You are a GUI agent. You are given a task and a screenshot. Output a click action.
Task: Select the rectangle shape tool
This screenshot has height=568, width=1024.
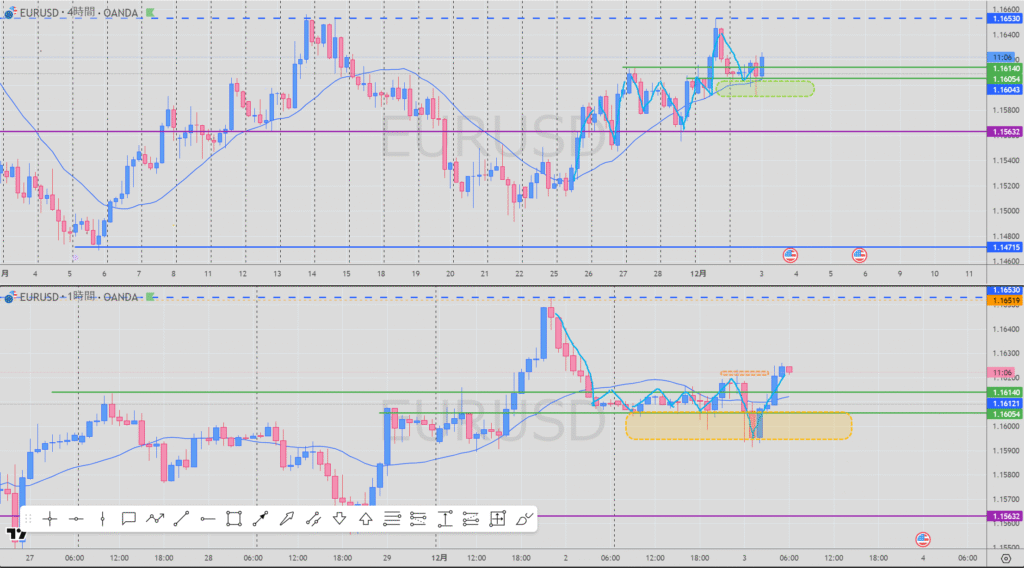click(x=234, y=518)
